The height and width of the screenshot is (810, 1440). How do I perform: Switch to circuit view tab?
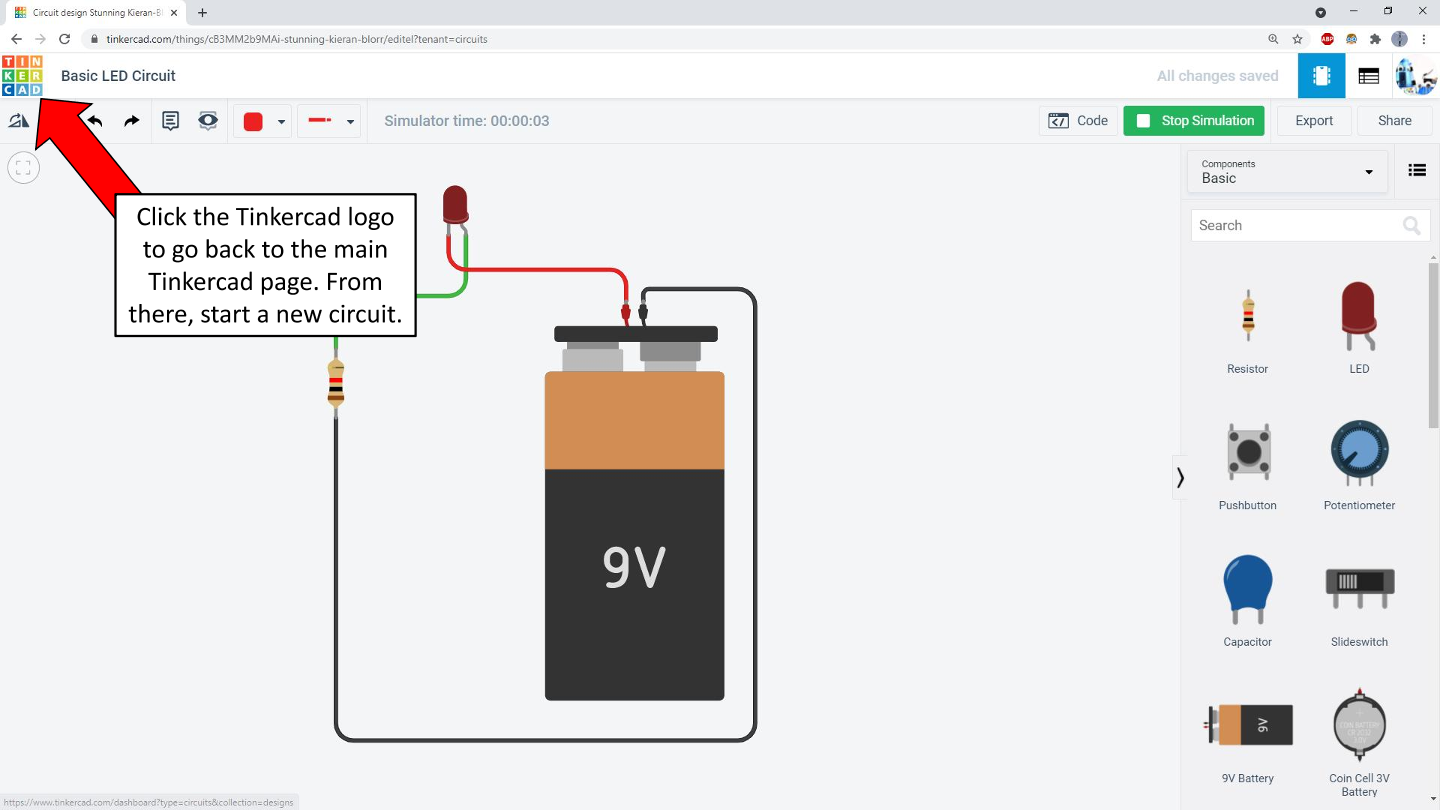[1321, 76]
